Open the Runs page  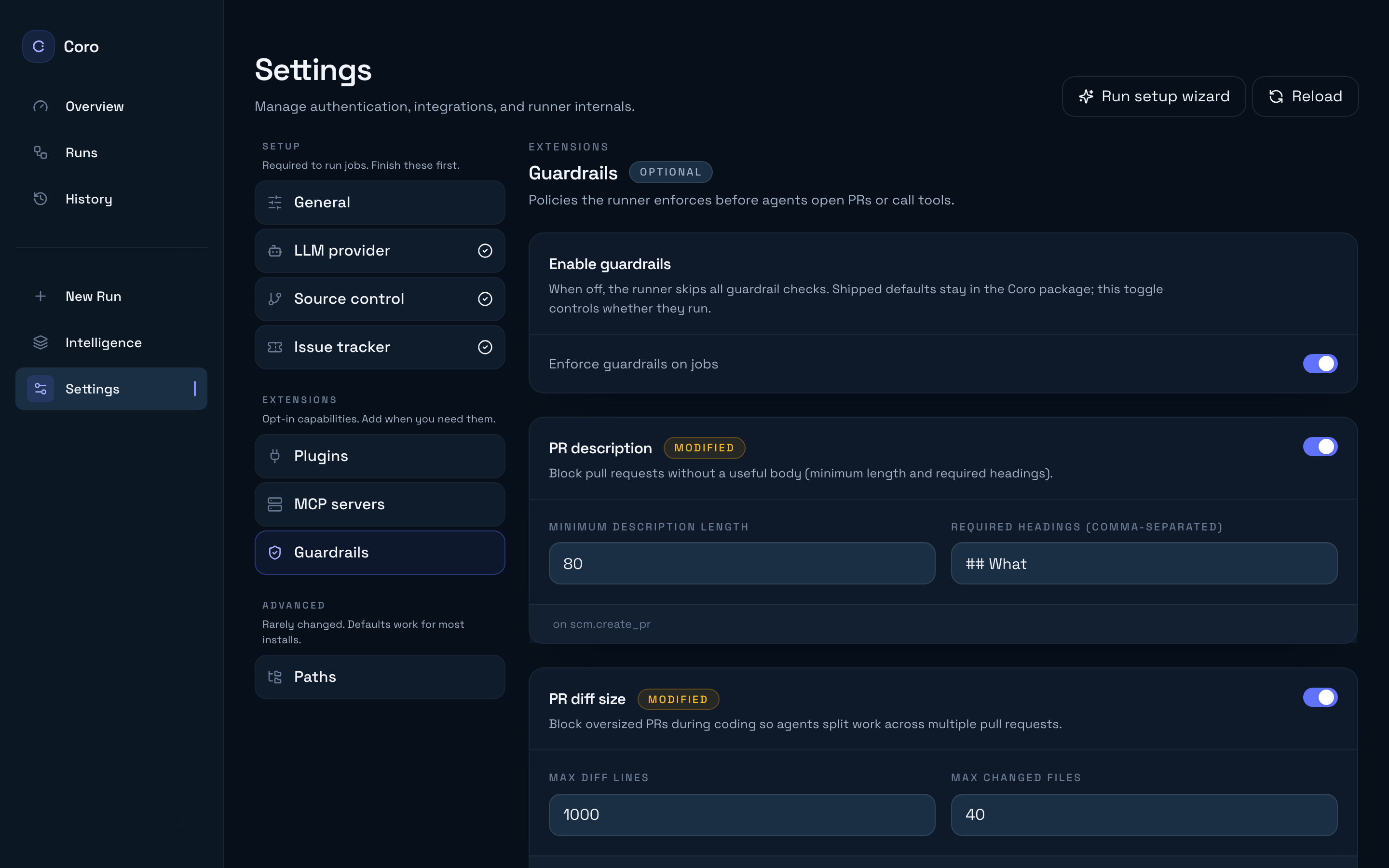(x=111, y=153)
